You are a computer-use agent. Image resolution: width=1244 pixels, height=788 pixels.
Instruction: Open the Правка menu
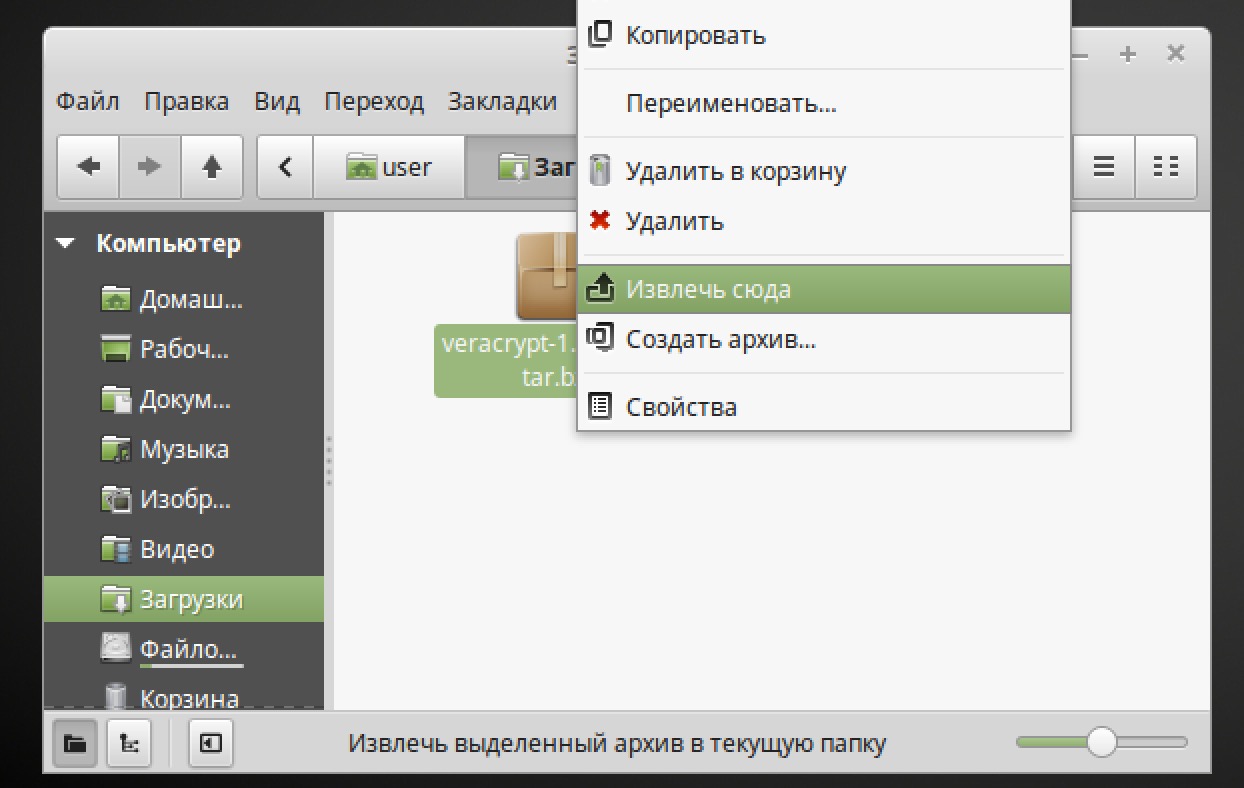click(186, 101)
